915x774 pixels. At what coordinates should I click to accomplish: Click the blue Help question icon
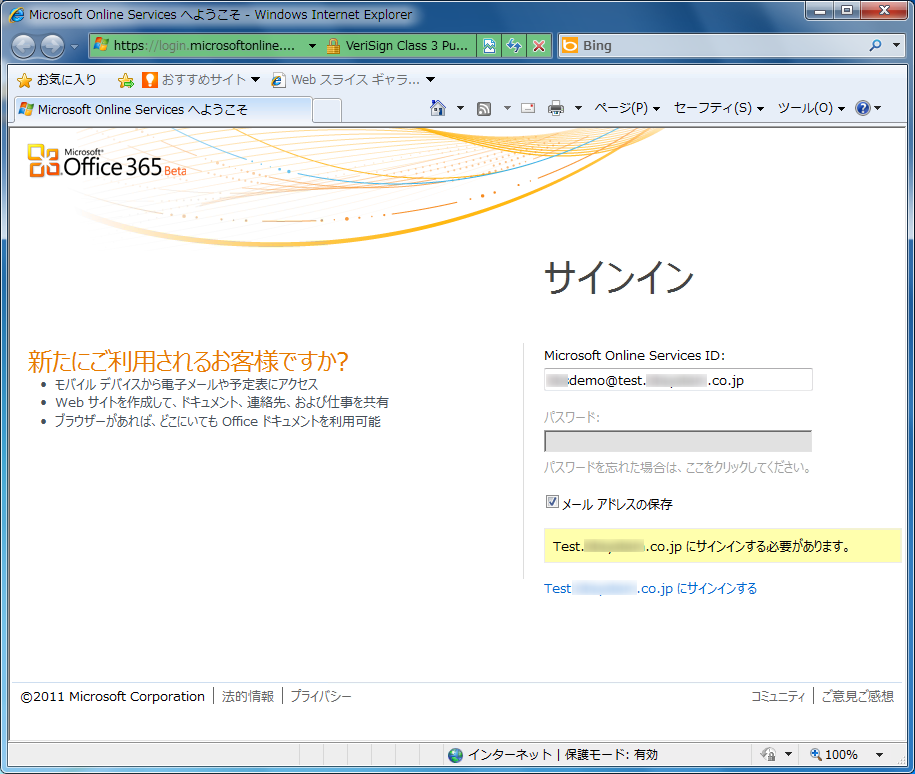[862, 108]
